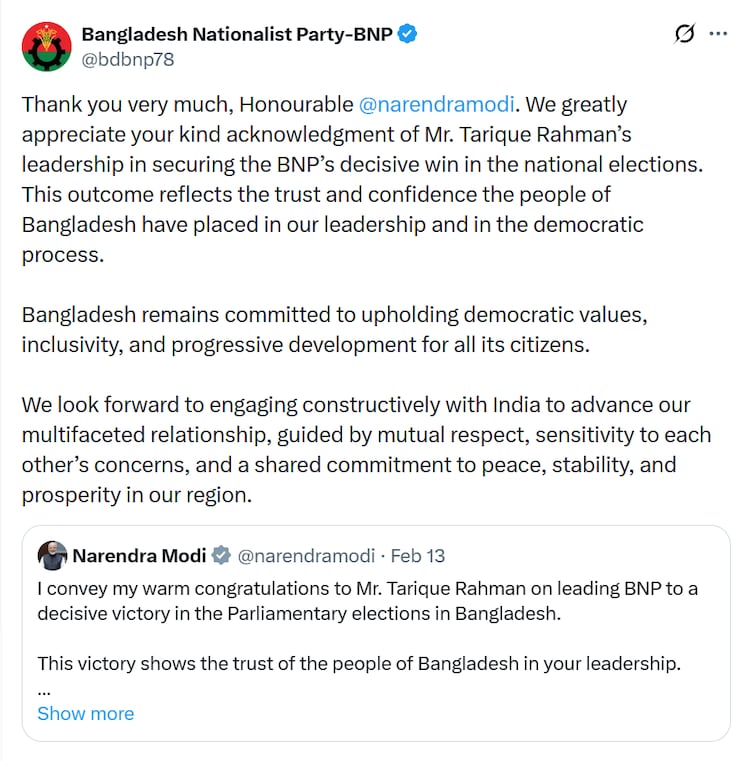This screenshot has width=750, height=761.
Task: Open the BNP profile avatar logo
Action: point(47,46)
